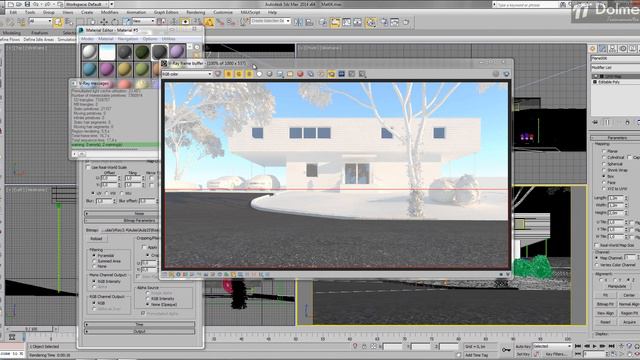The width and height of the screenshot is (640, 360).
Task: Enable Real-World Map Size in UVW Map
Action: click(x=597, y=245)
